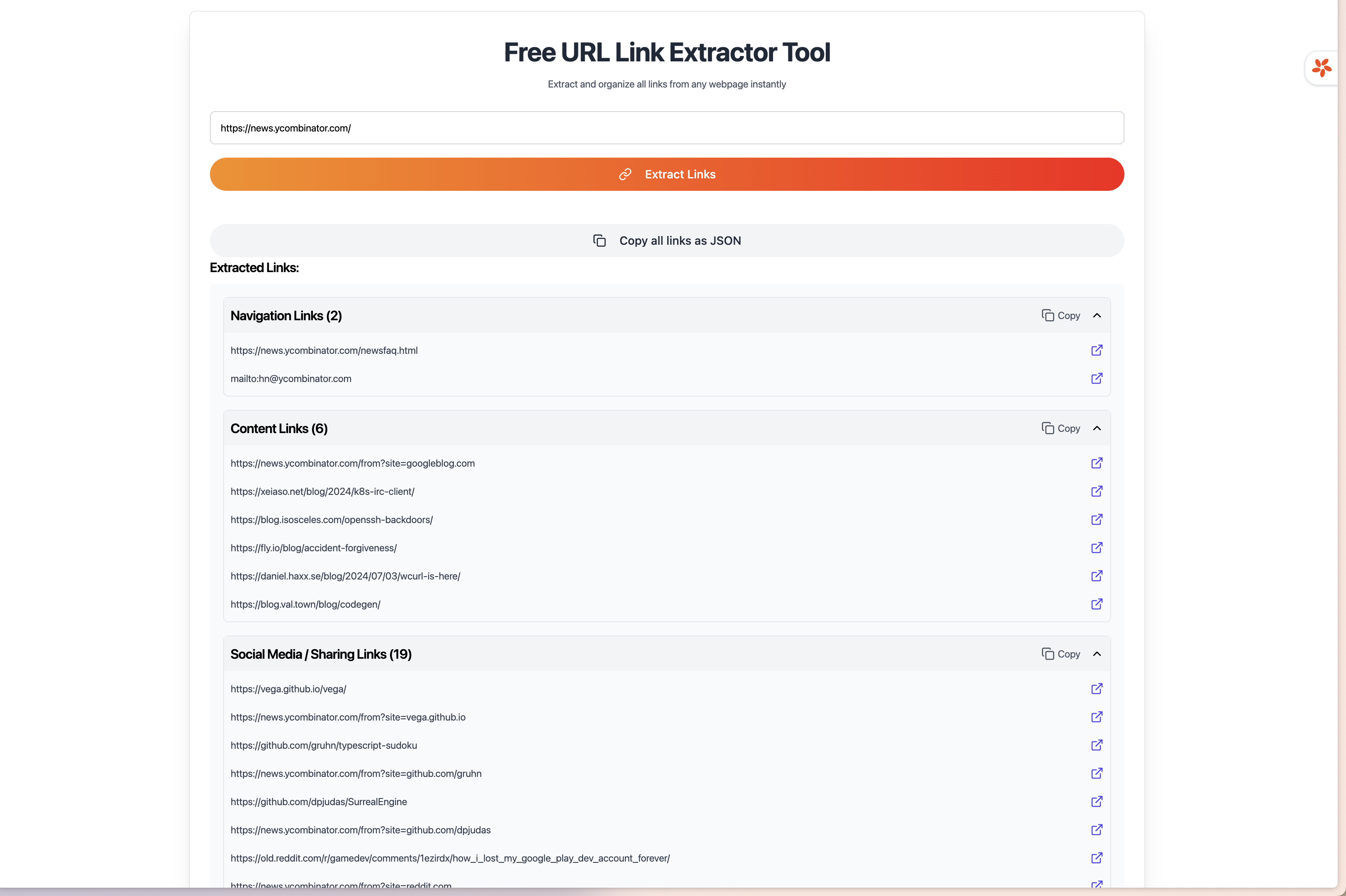Select the old.reddit.com gamedev comments URL

(450, 858)
